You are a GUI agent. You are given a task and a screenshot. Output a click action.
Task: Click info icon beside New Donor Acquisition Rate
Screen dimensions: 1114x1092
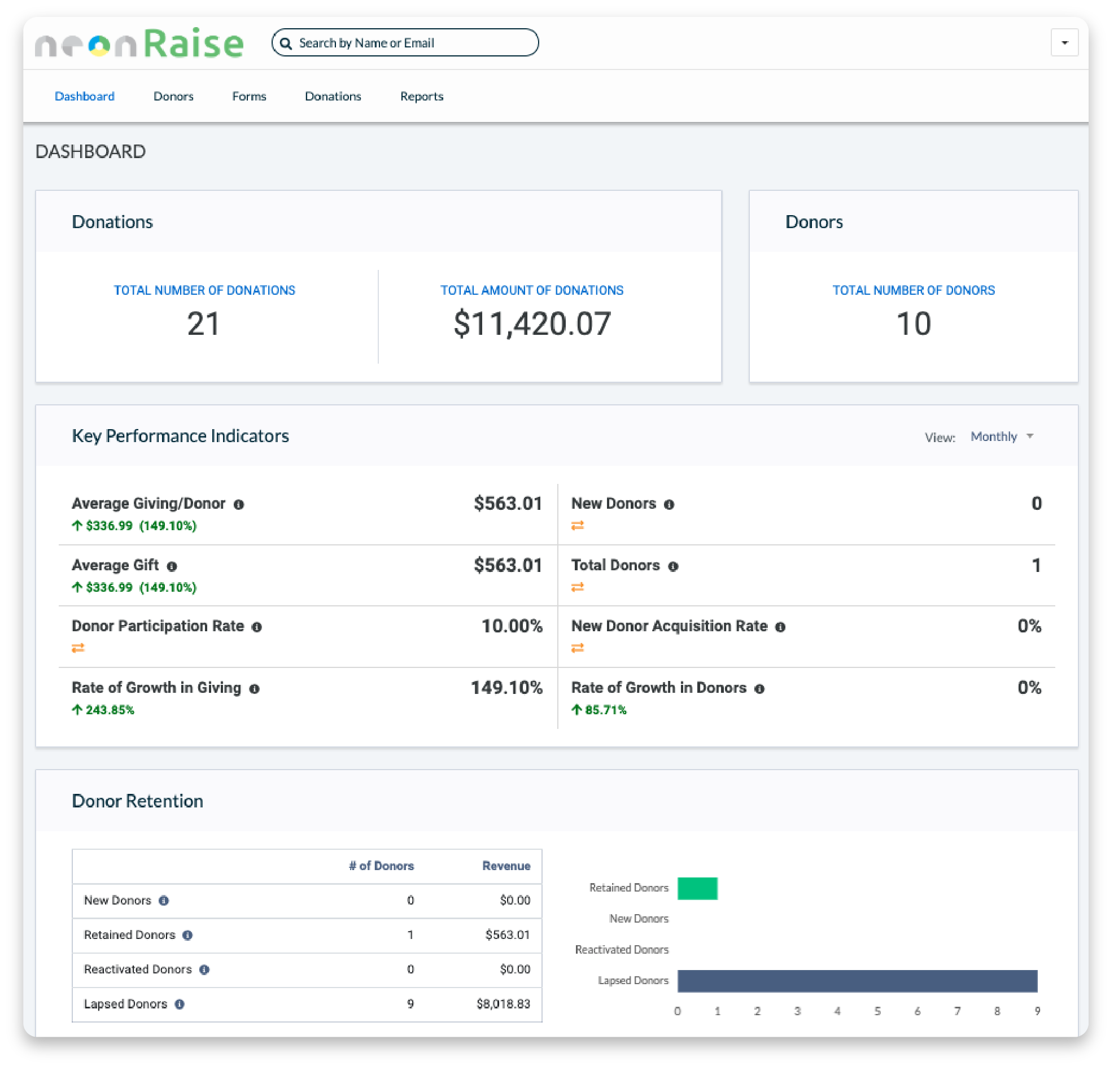pos(780,627)
